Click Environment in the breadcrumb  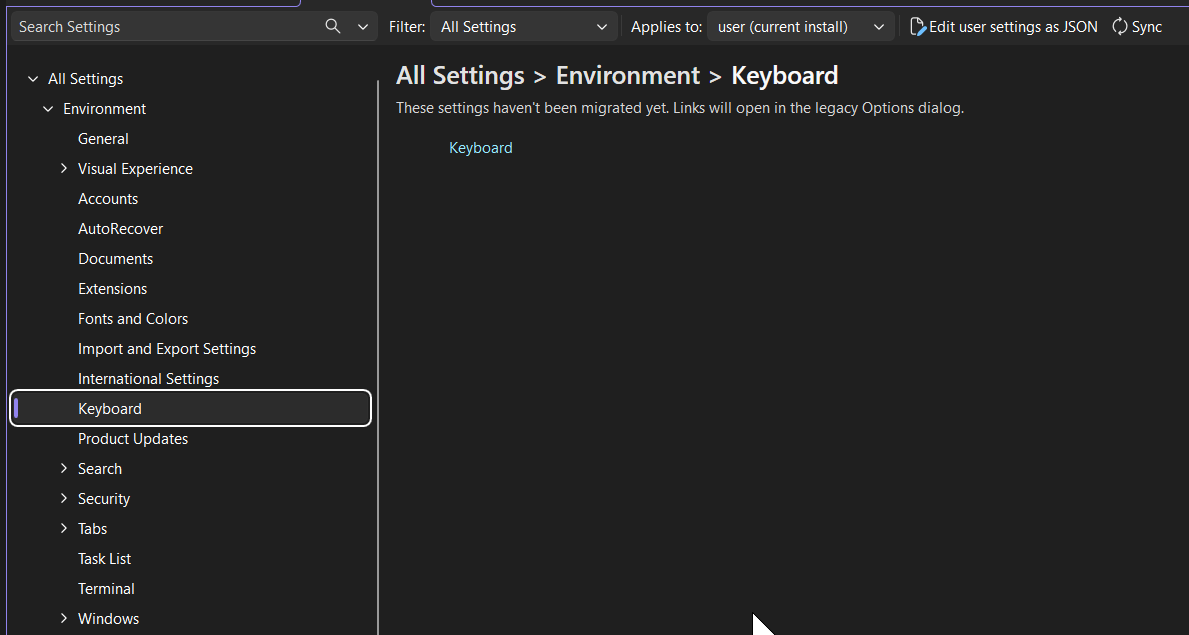click(x=628, y=76)
